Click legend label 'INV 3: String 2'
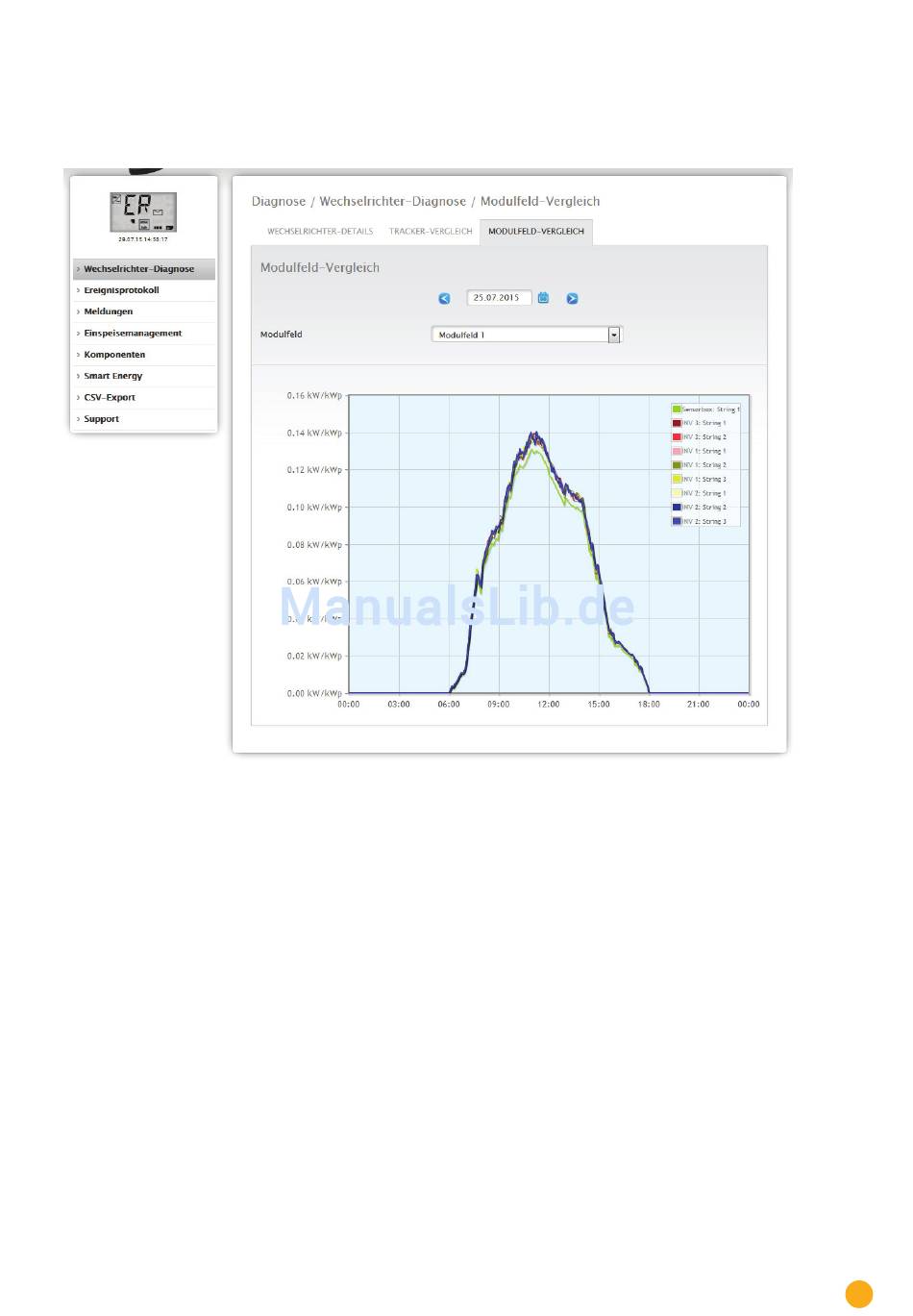The image size is (913, 1316). (704, 437)
